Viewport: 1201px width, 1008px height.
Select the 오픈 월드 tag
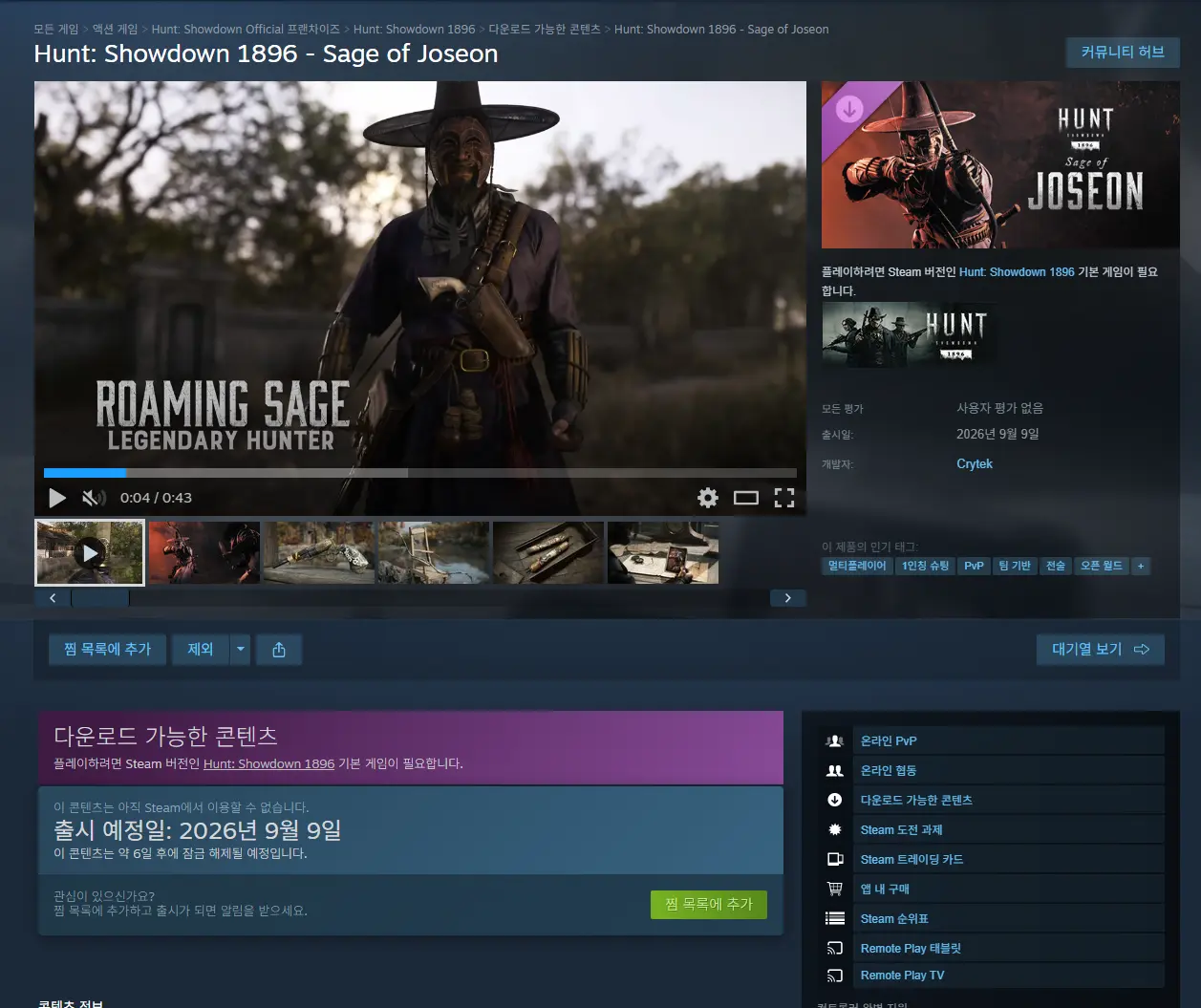click(x=1102, y=566)
